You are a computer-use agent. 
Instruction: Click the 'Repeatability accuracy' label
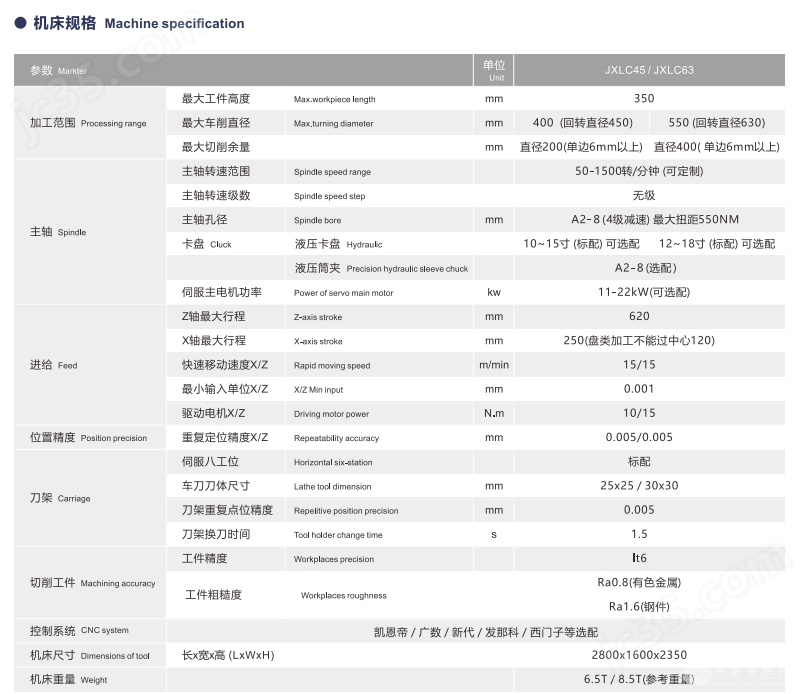[x=336, y=438]
